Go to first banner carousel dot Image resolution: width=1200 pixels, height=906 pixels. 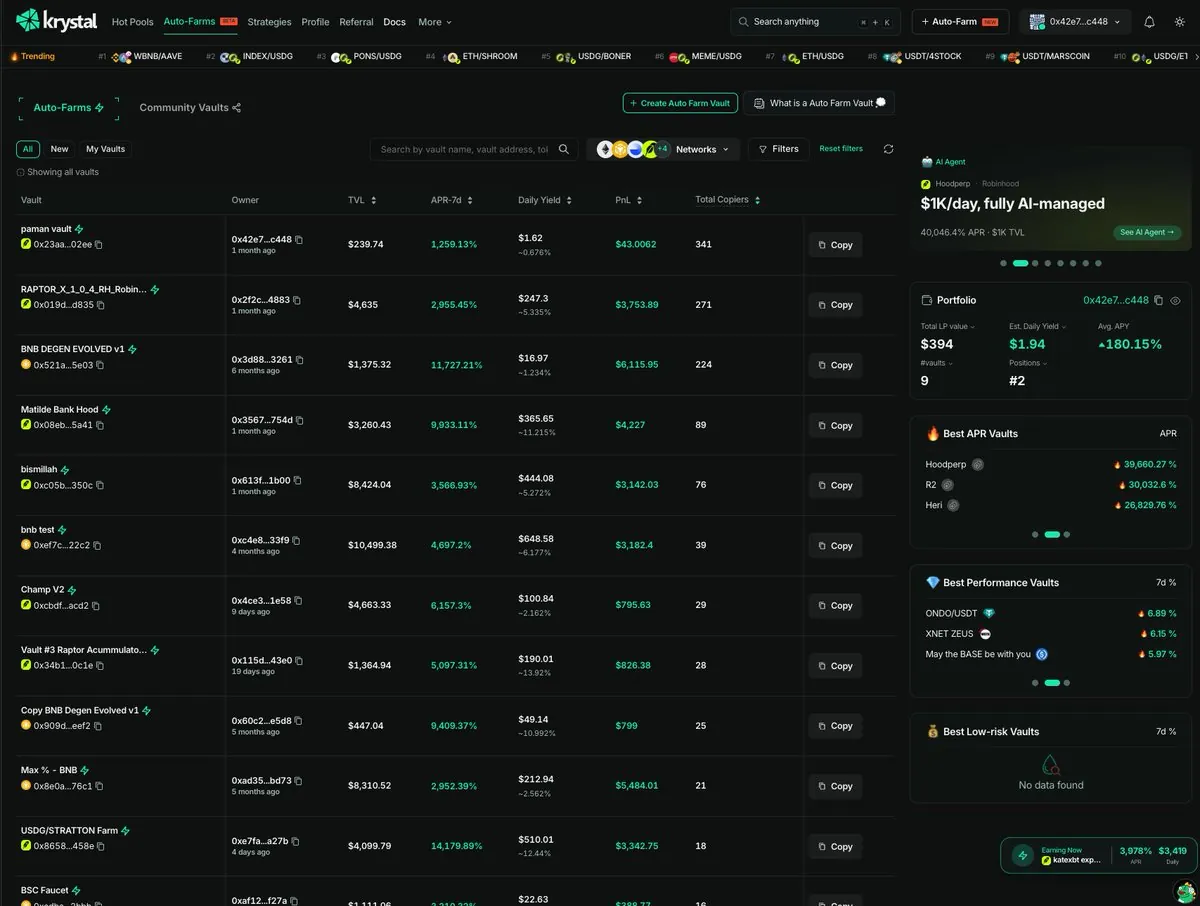tap(1003, 263)
